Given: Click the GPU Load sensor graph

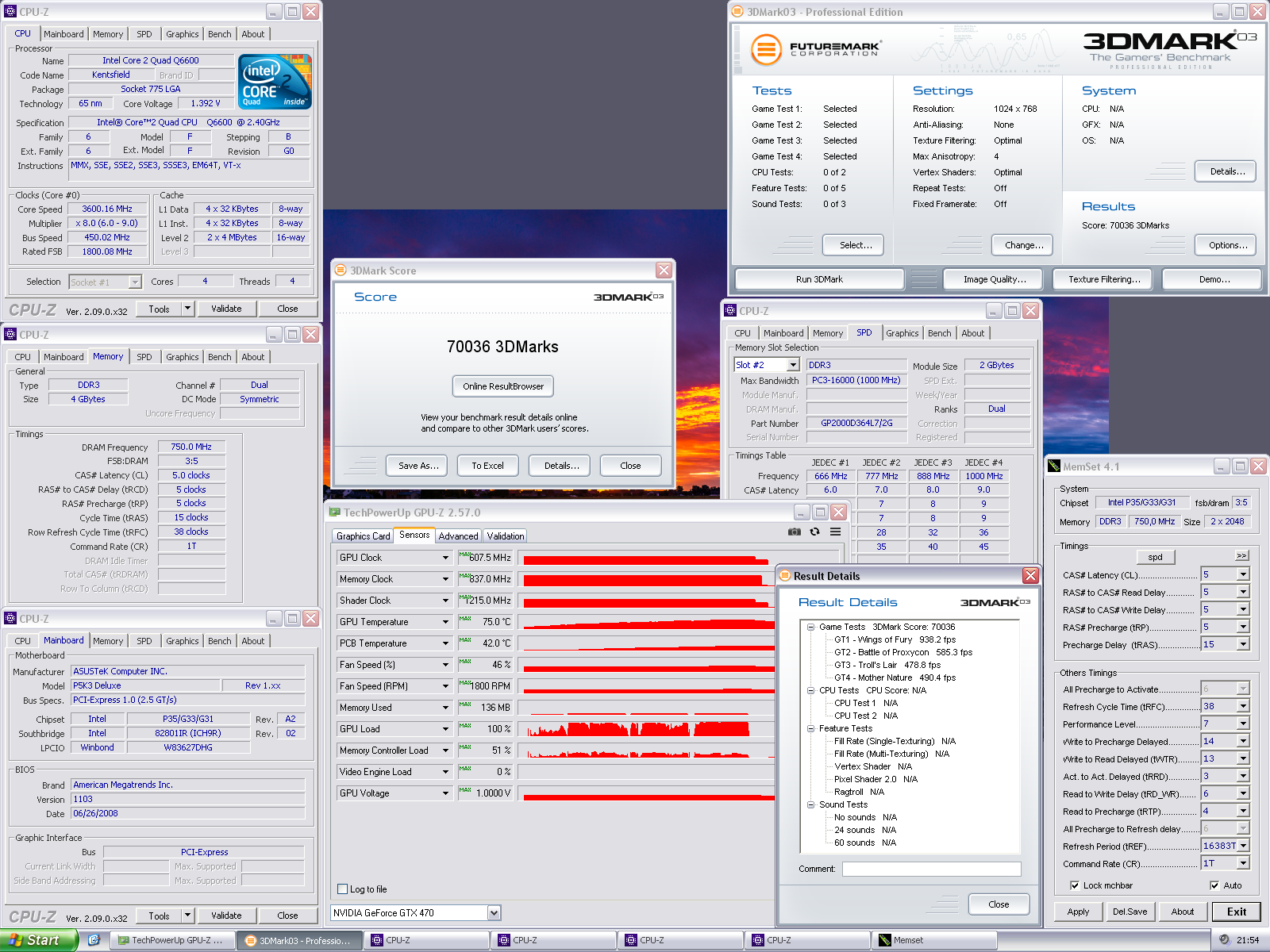Looking at the screenshot, I should pos(649,729).
